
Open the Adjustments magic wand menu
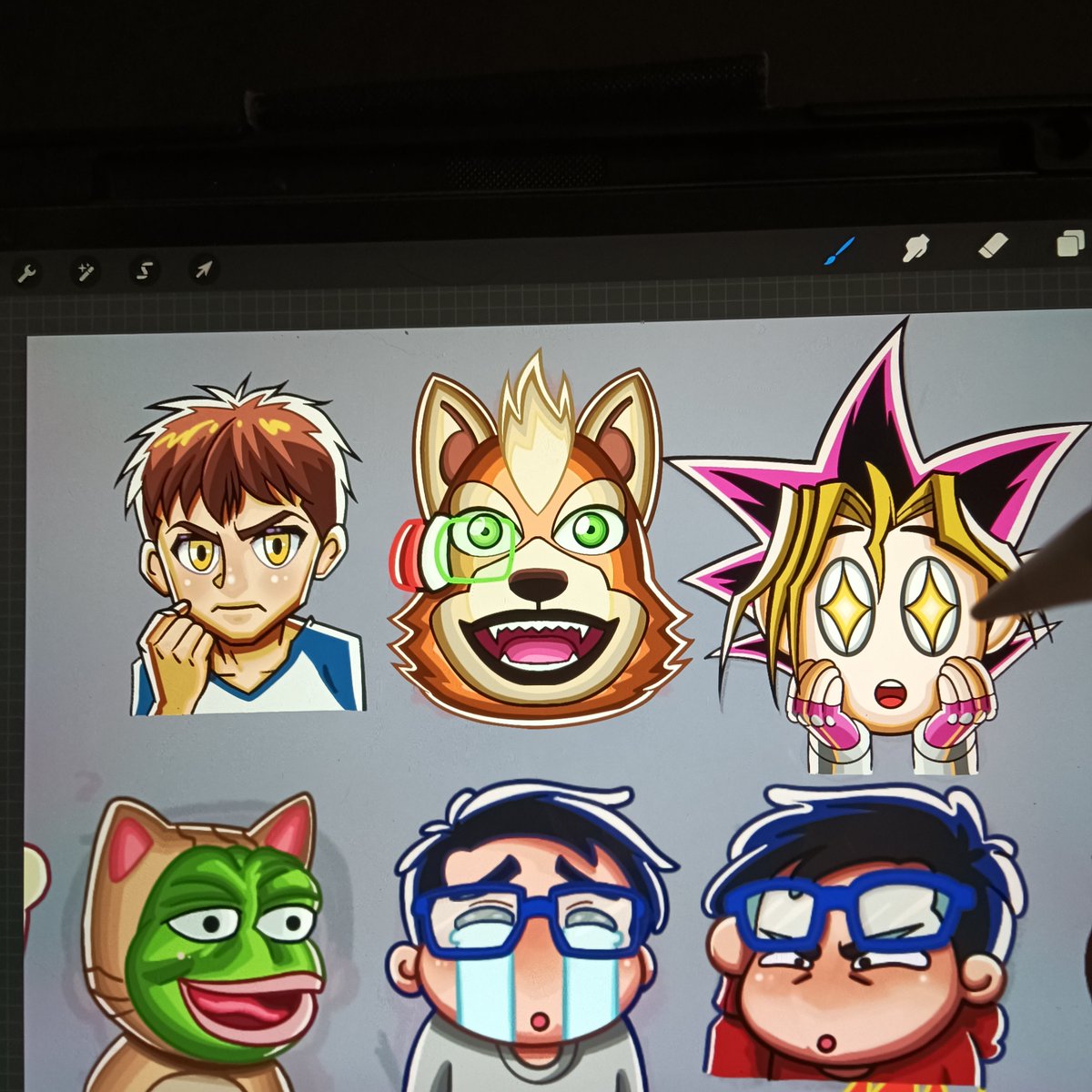(86, 271)
